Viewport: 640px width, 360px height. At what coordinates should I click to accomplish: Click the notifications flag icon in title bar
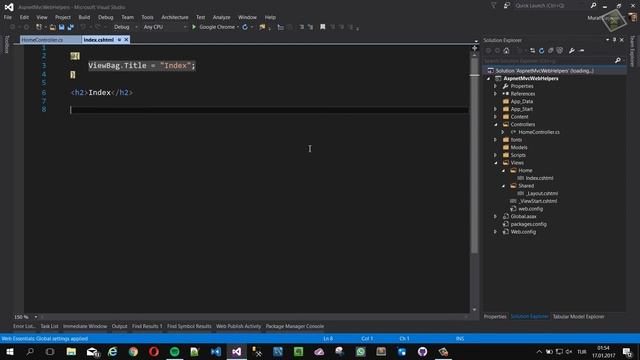click(493, 5)
